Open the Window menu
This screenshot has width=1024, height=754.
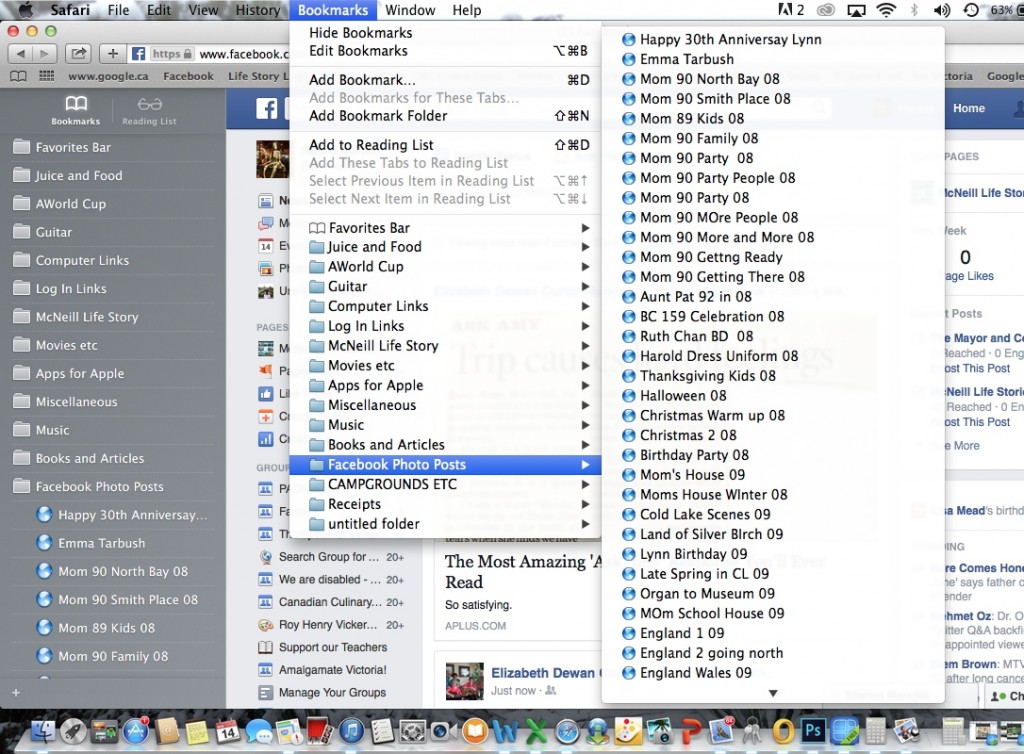pyautogui.click(x=410, y=10)
